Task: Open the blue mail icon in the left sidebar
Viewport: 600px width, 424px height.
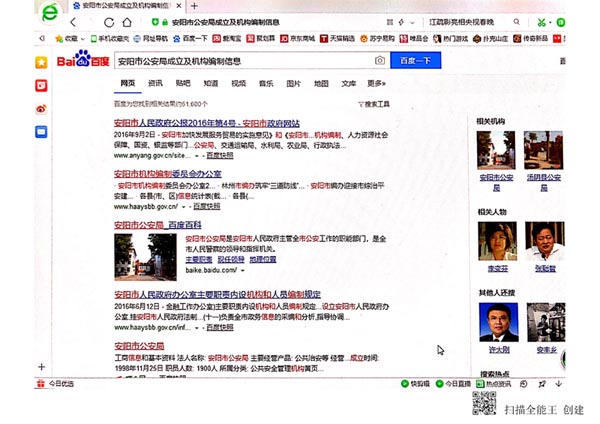Action: pos(41,131)
